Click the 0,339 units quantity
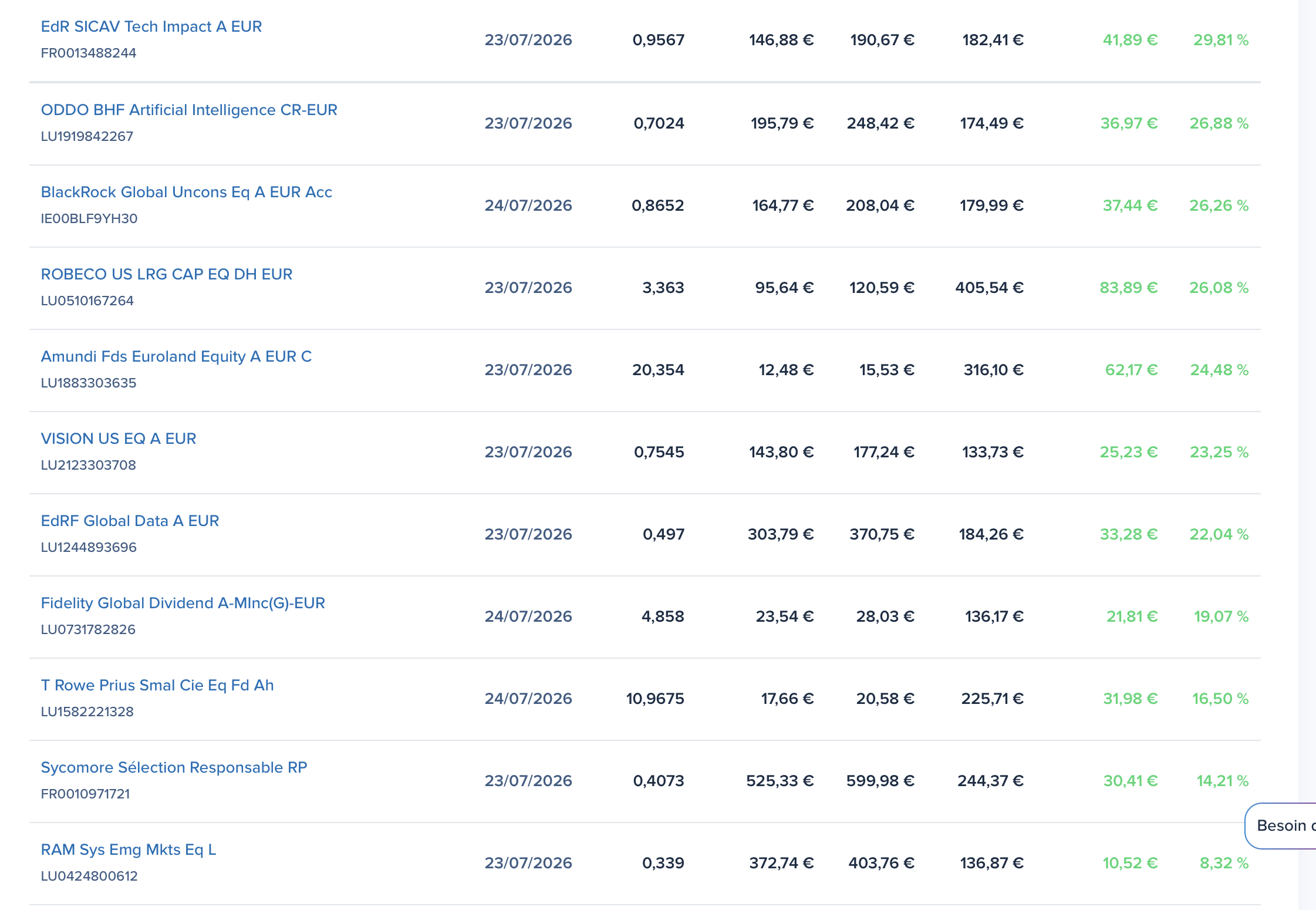This screenshot has height=910, width=1316. pyautogui.click(x=664, y=863)
